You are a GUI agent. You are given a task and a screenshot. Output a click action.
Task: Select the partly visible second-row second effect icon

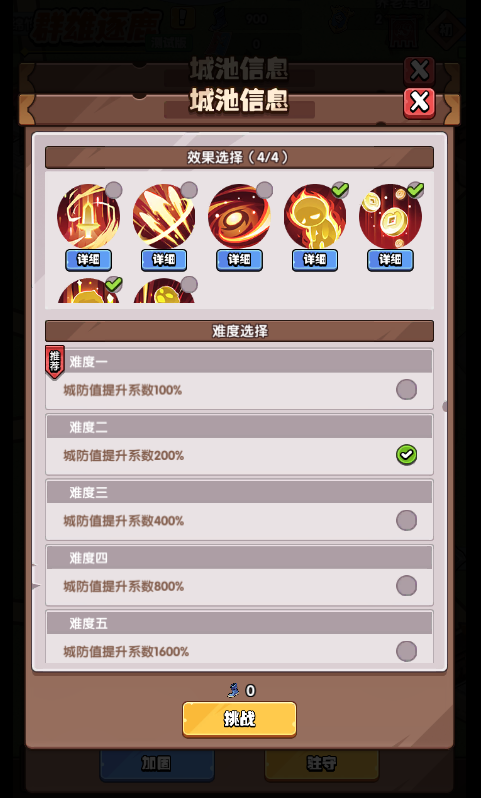pos(164,291)
